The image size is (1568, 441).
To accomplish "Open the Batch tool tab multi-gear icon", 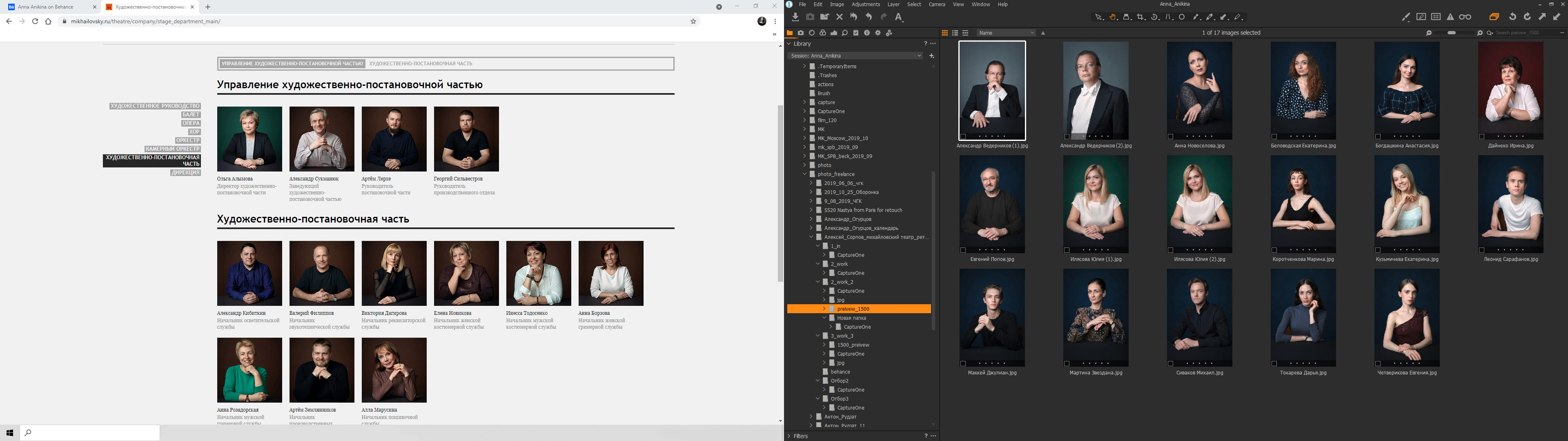I will point(889,33).
